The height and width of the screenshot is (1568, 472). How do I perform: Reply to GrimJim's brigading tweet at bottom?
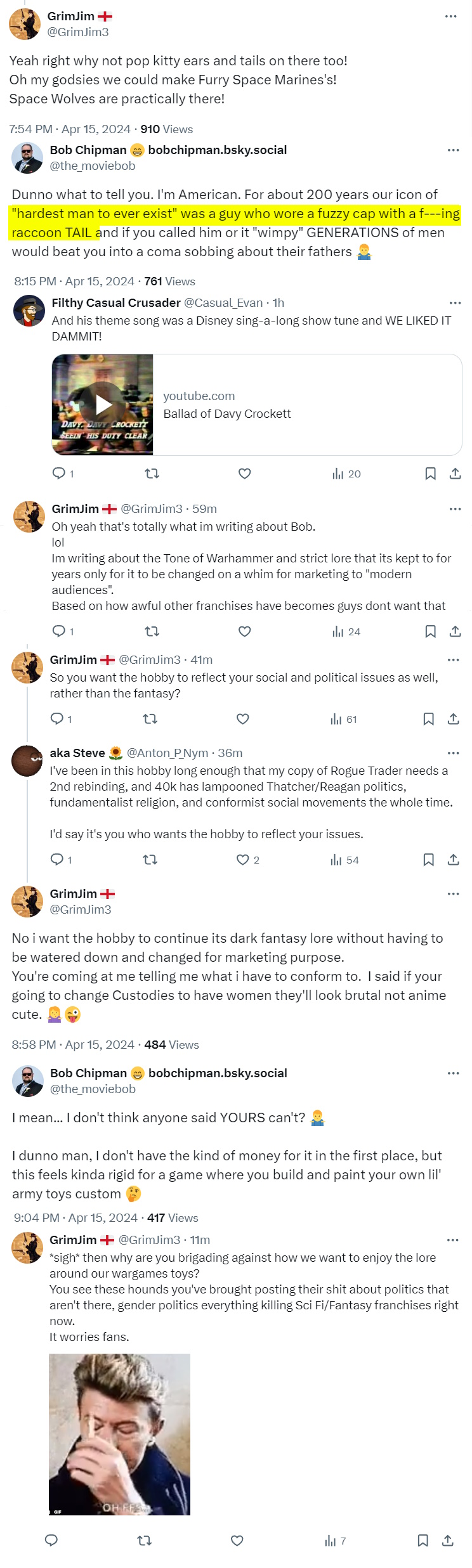[x=52, y=1540]
